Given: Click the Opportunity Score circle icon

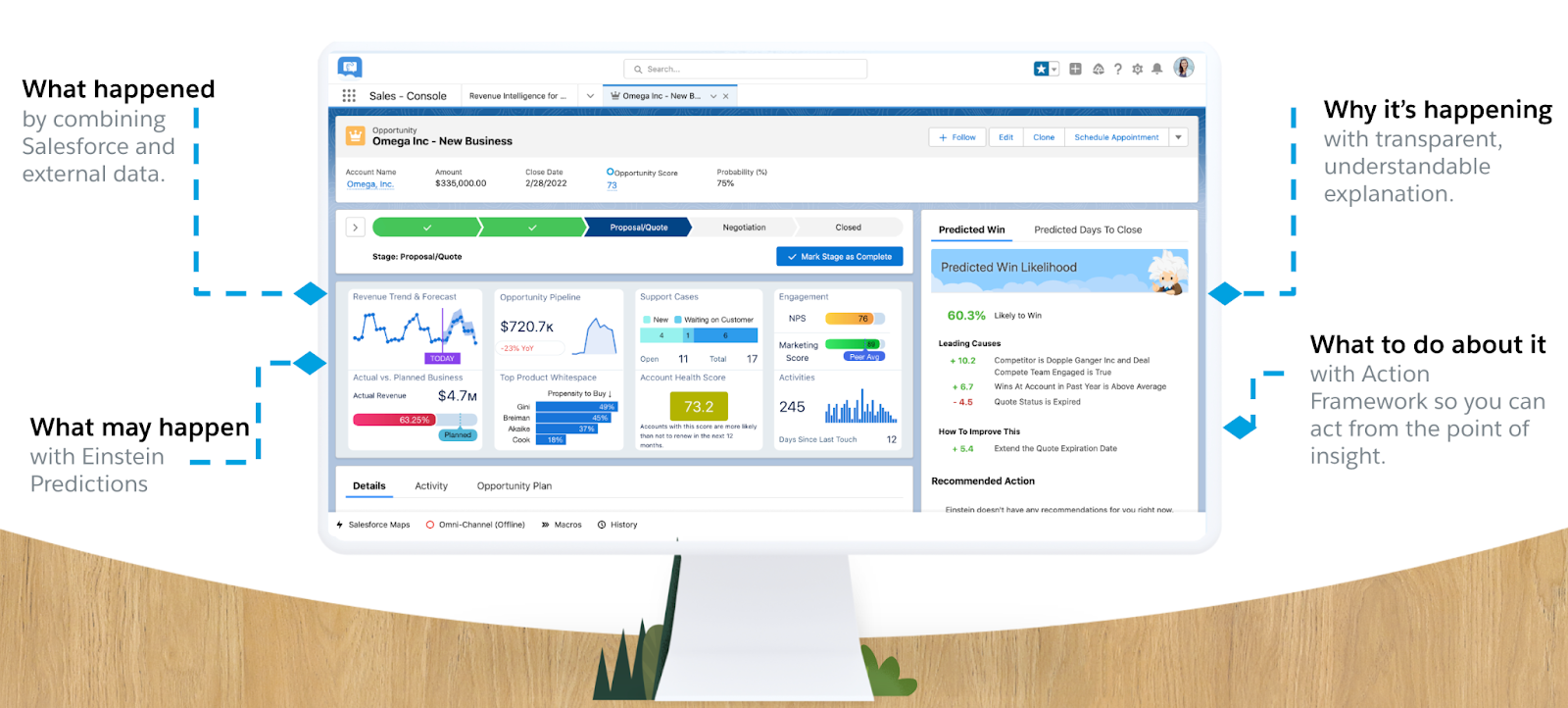Looking at the screenshot, I should point(611,172).
